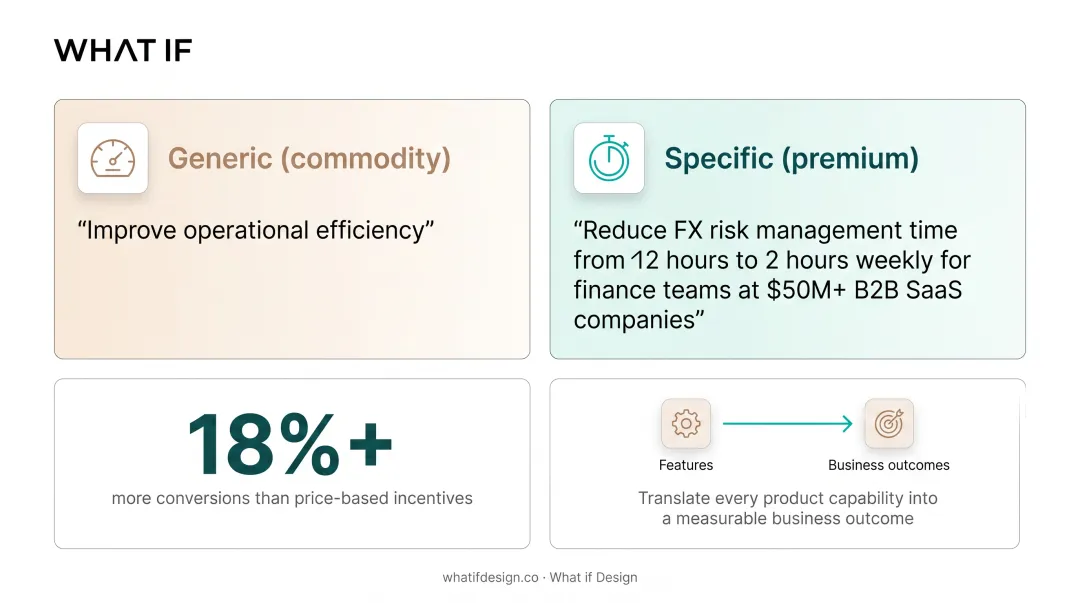
Task: Click the What if Design footer text
Action: click(594, 578)
